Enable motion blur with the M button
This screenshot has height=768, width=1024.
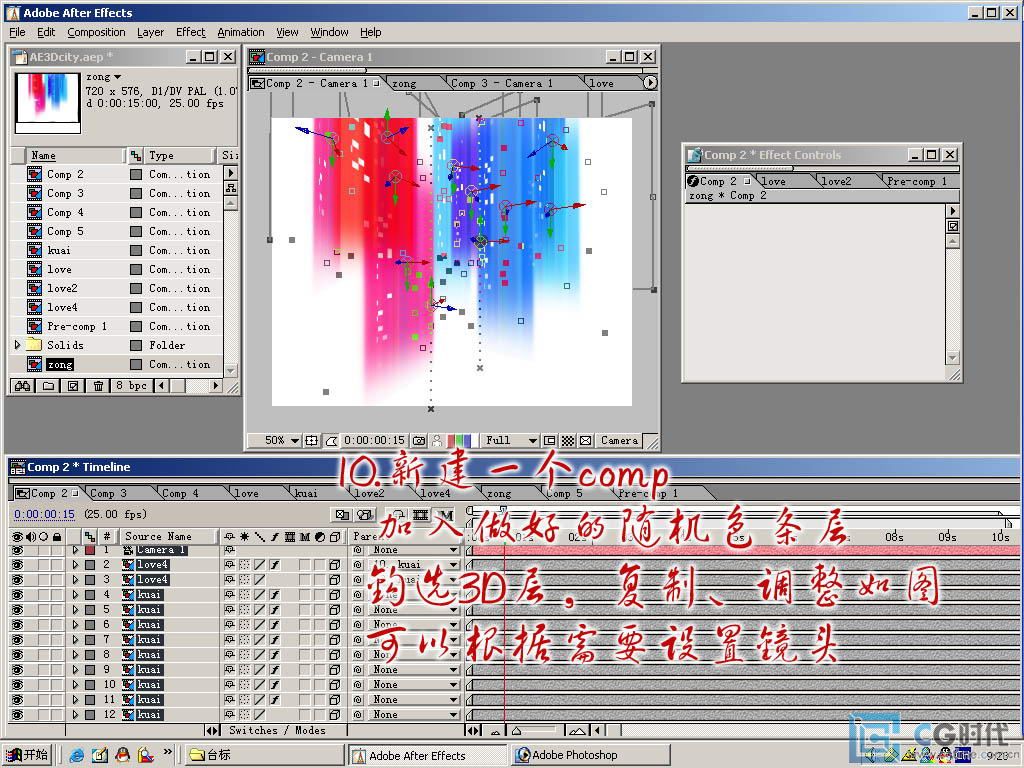pos(446,515)
